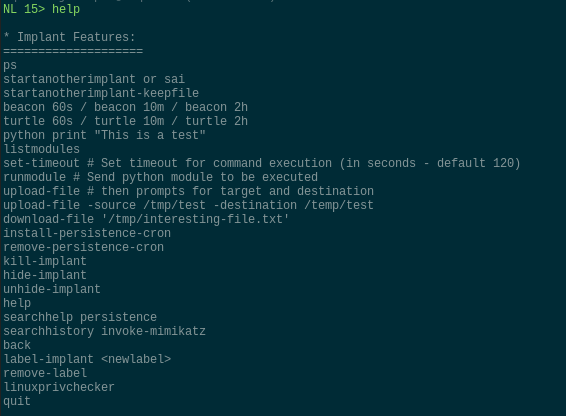Select the 'unhide-implant' command
This screenshot has width=566, height=416.
pos(52,289)
